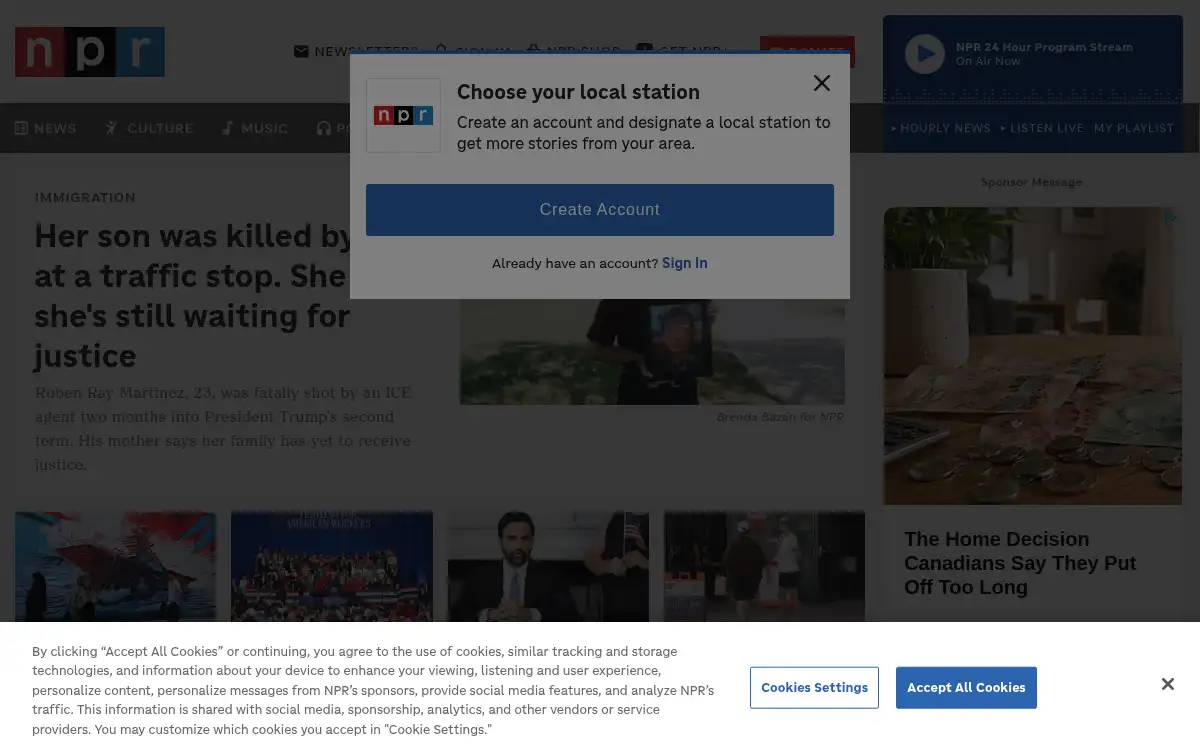This screenshot has height=750, width=1200.
Task: Click the Music note icon
Action: point(228,128)
